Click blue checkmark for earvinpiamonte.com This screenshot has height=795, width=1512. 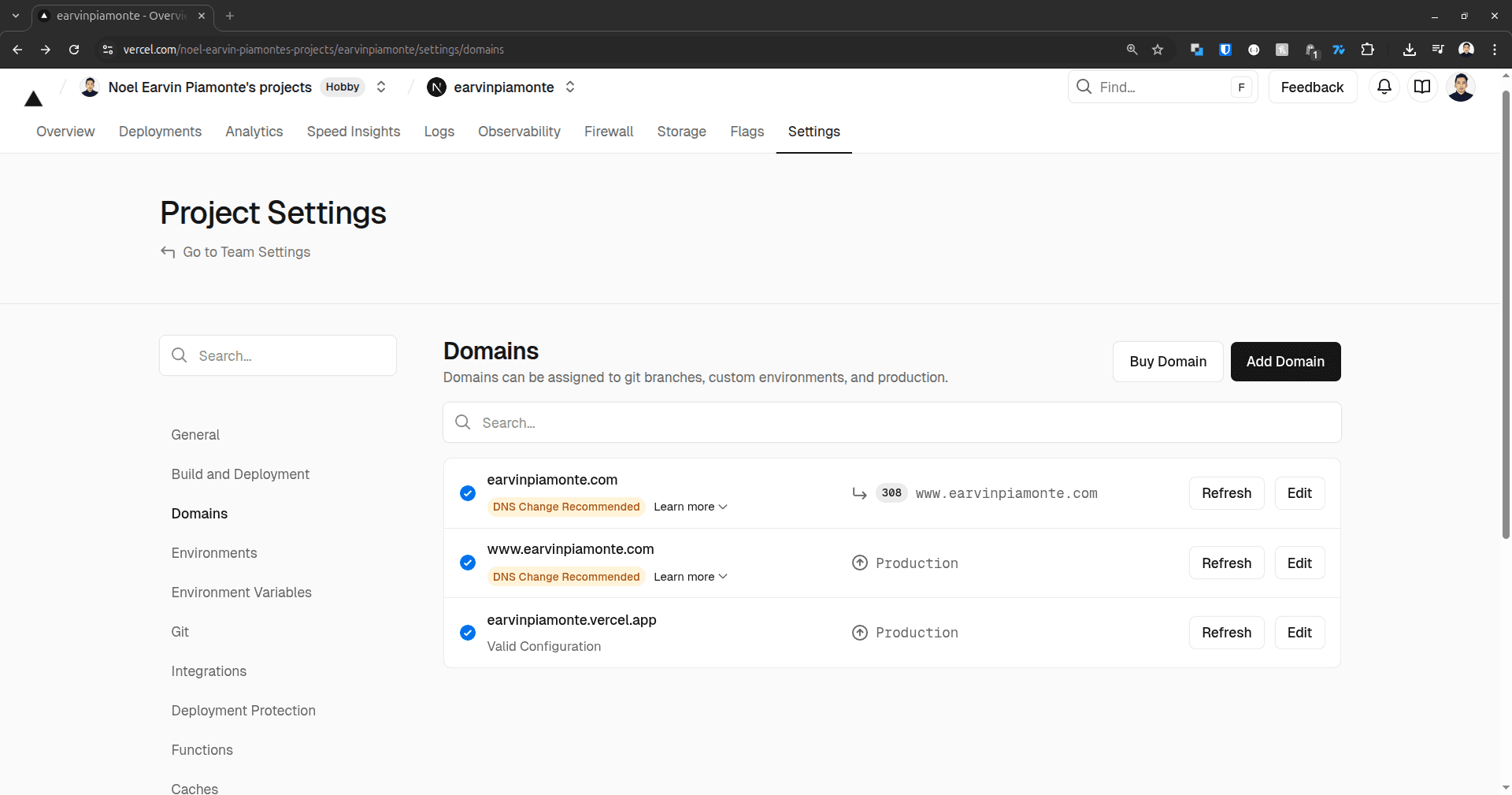click(468, 493)
